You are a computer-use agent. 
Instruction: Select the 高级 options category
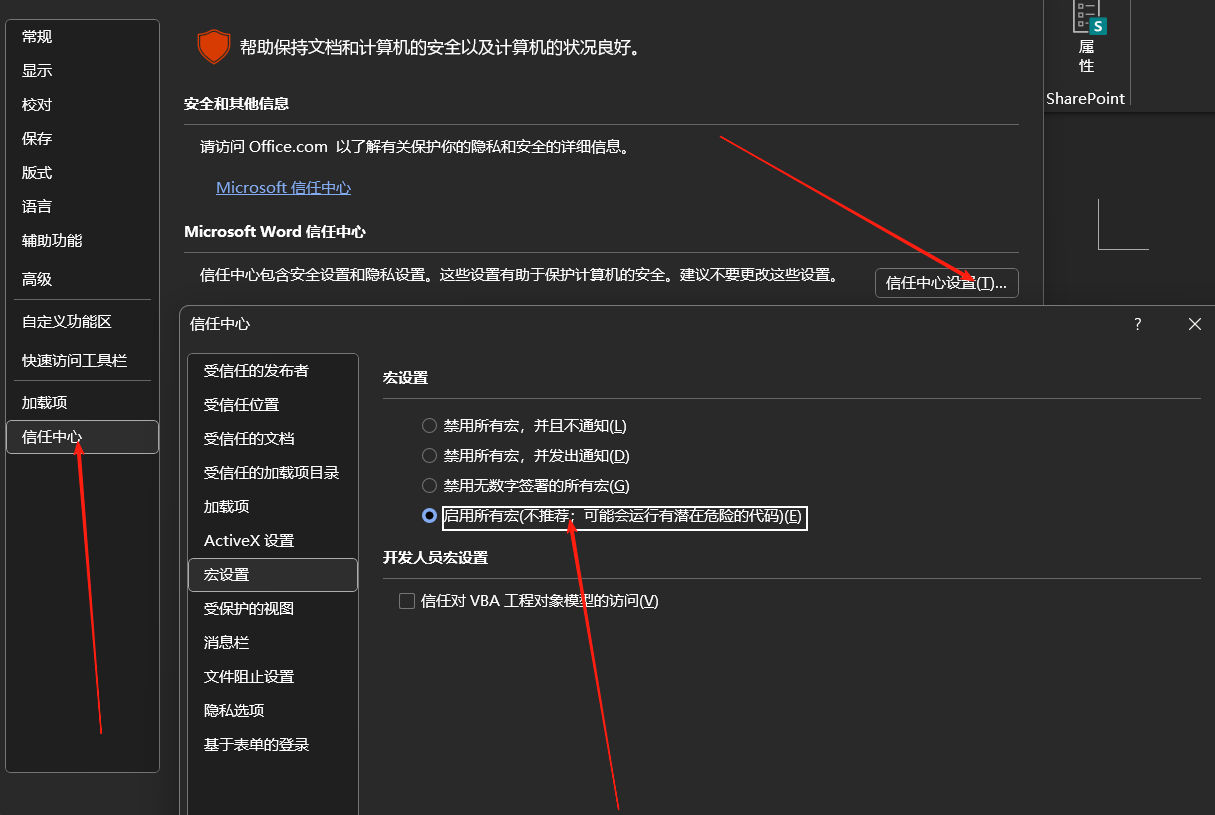pyautogui.click(x=82, y=279)
